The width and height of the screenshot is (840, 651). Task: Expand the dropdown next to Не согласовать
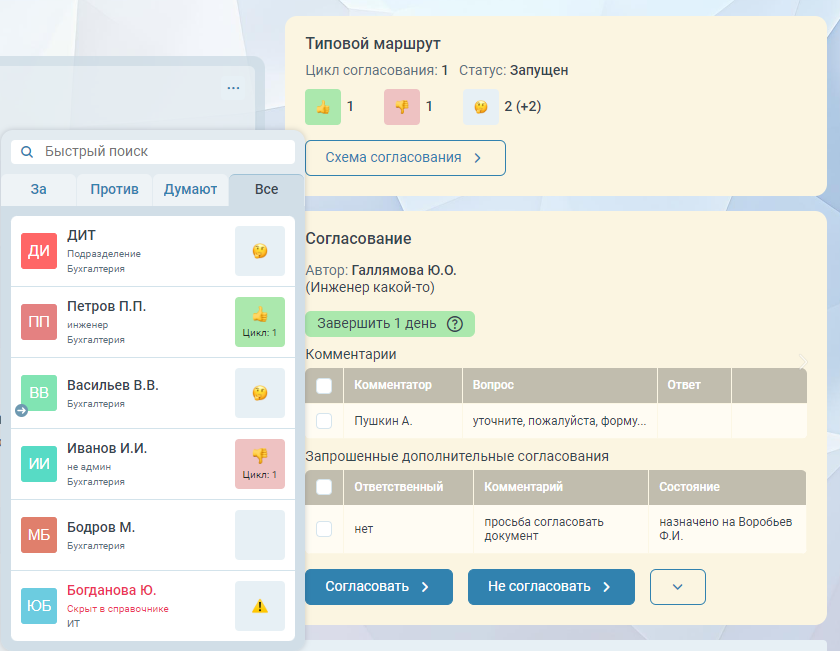[678, 587]
